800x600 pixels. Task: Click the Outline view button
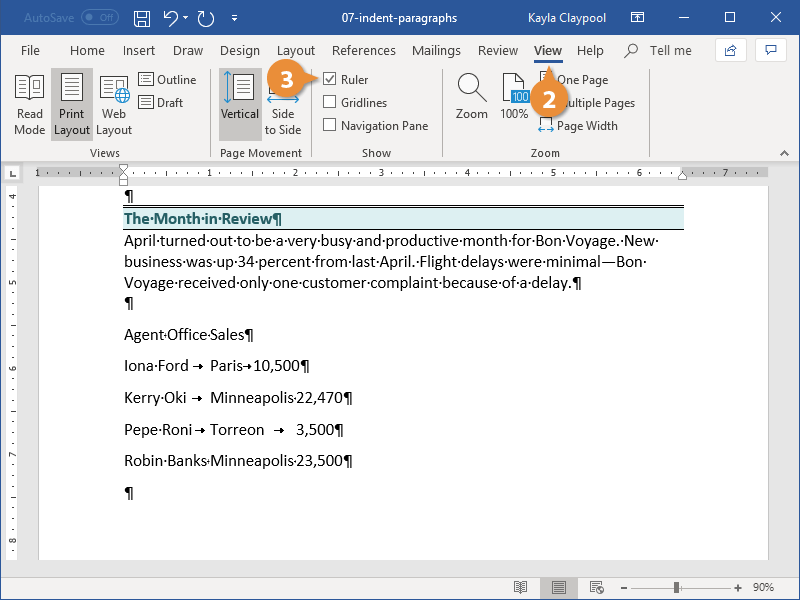pyautogui.click(x=167, y=80)
